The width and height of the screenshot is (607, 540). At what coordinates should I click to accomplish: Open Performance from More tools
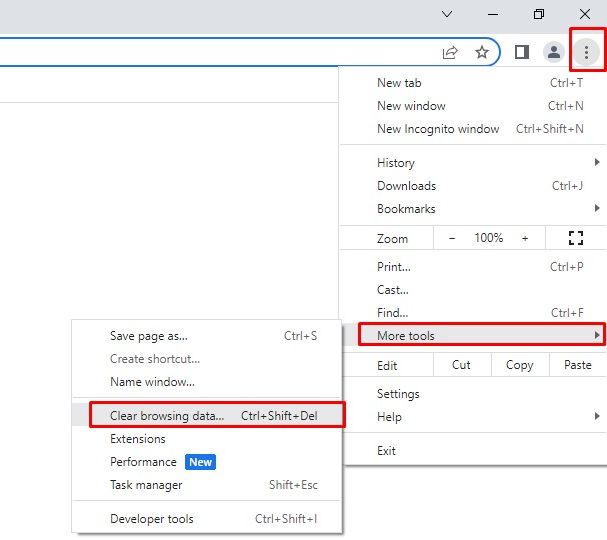207,462
